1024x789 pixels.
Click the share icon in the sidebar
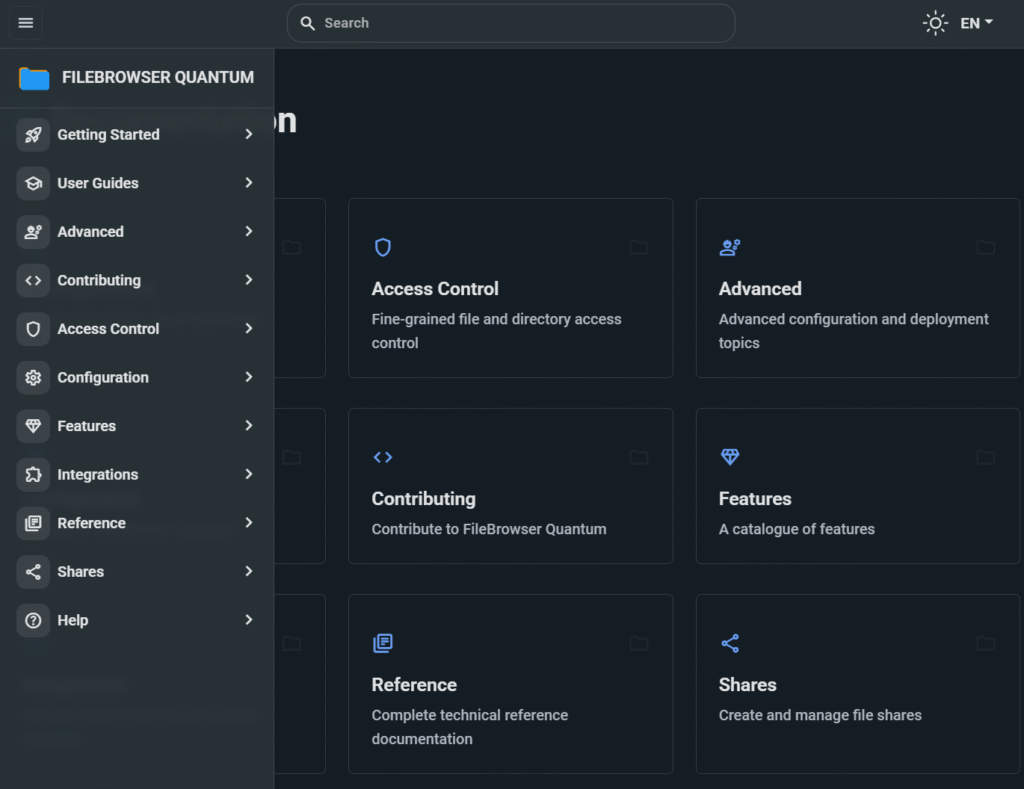[x=33, y=572]
